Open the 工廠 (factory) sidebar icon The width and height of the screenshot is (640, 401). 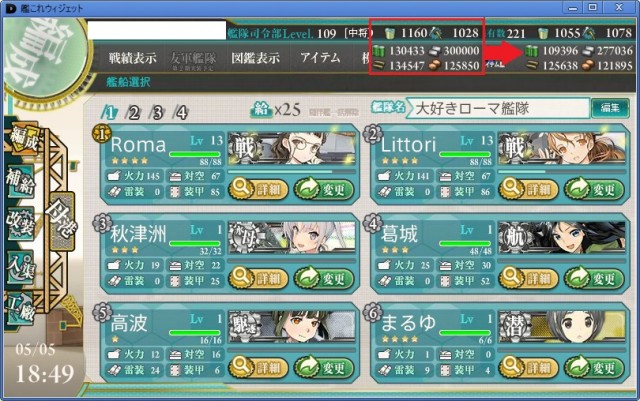(x=21, y=308)
